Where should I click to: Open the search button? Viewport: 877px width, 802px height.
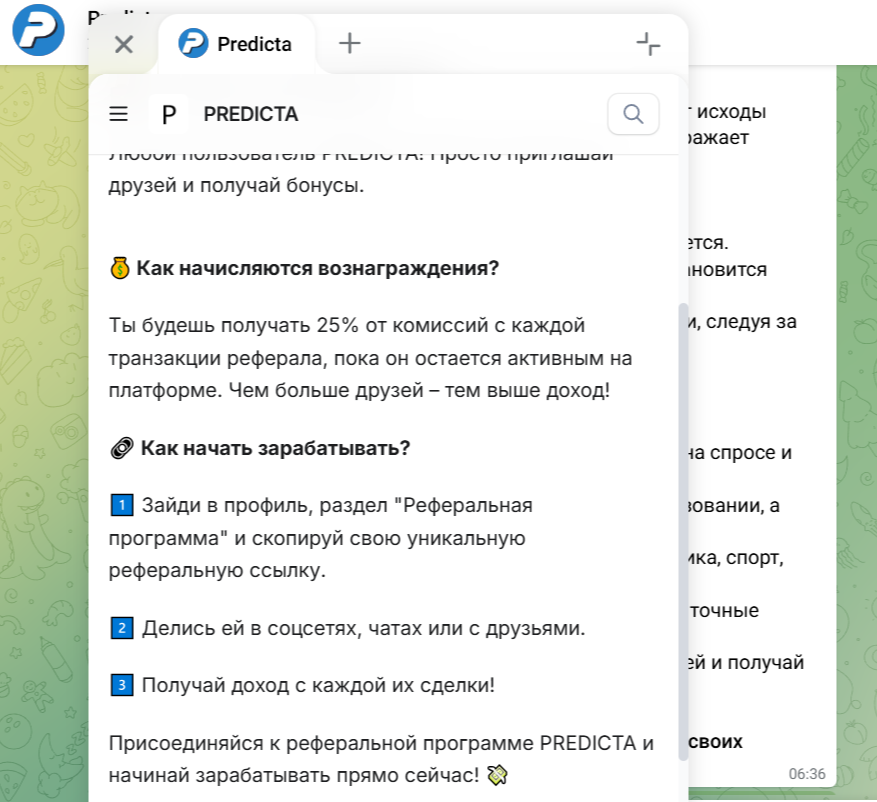(633, 114)
